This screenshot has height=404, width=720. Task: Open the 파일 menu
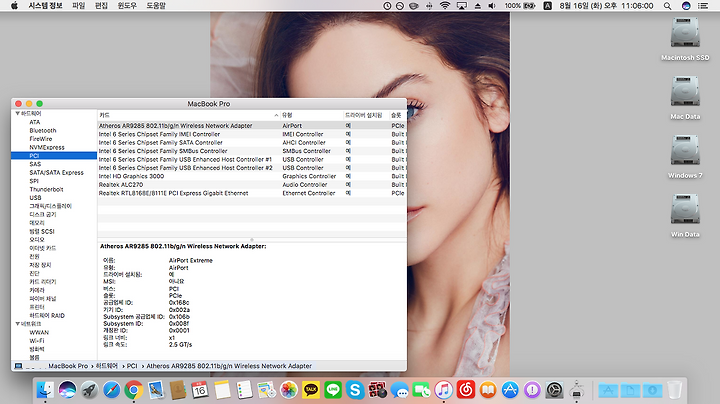point(79,6)
